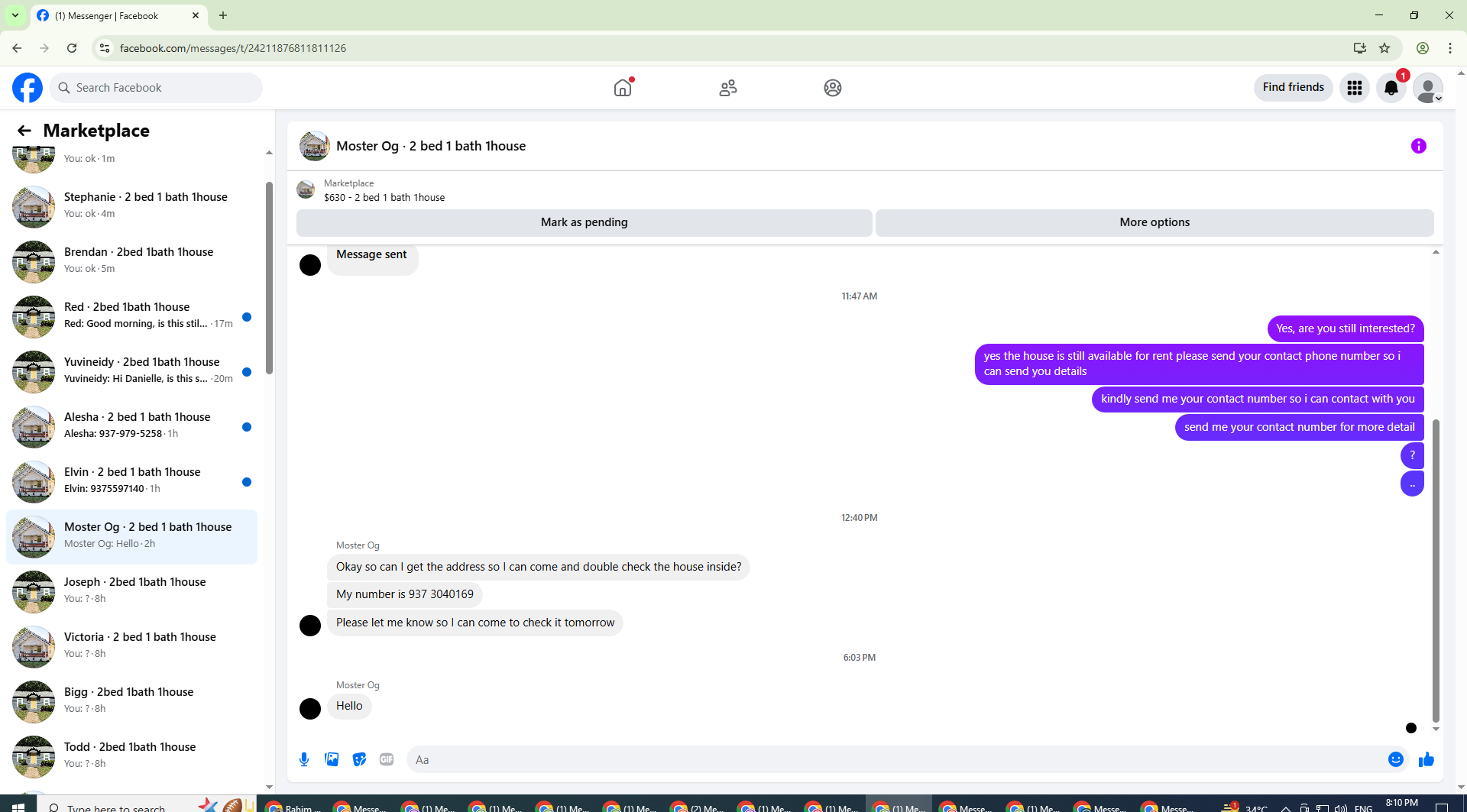Image resolution: width=1467 pixels, height=812 pixels.
Task: Click the 'Yes, are you still interested?' message
Action: tap(1346, 328)
